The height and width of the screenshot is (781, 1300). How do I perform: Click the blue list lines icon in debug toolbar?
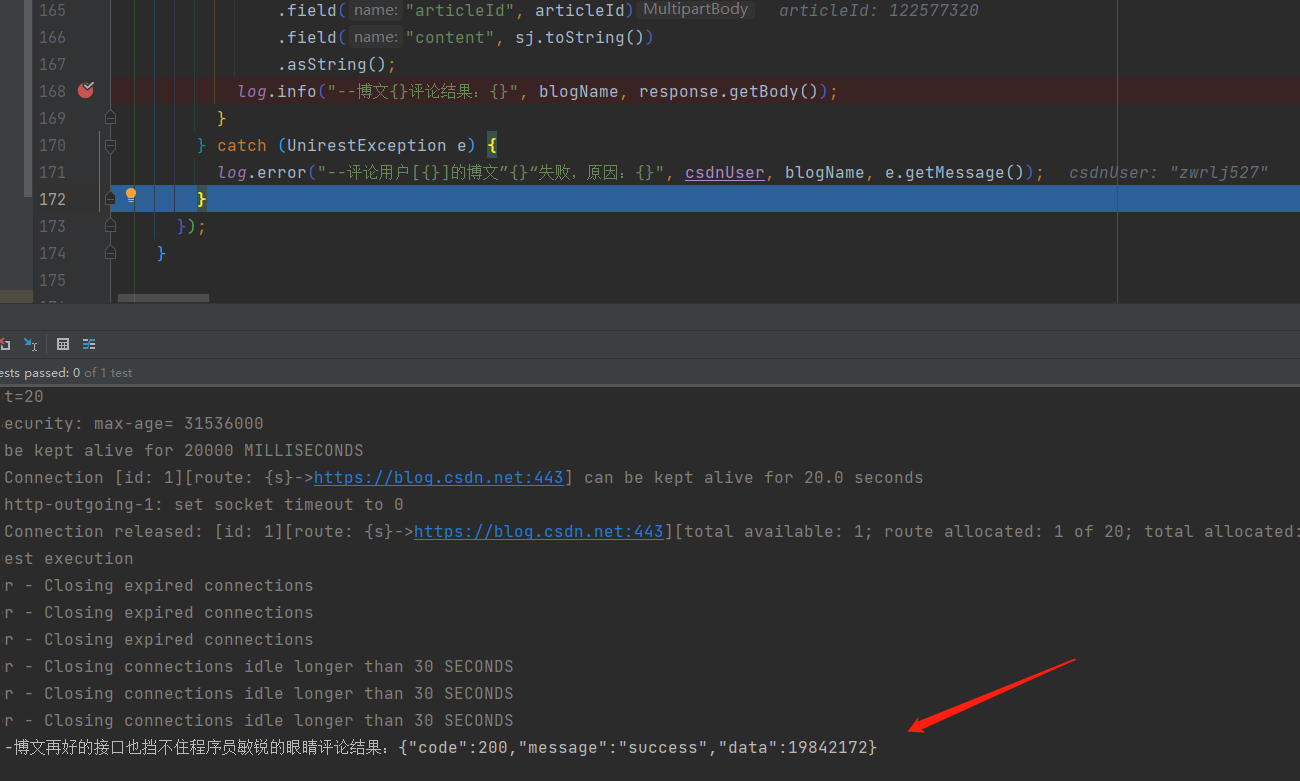coord(89,344)
